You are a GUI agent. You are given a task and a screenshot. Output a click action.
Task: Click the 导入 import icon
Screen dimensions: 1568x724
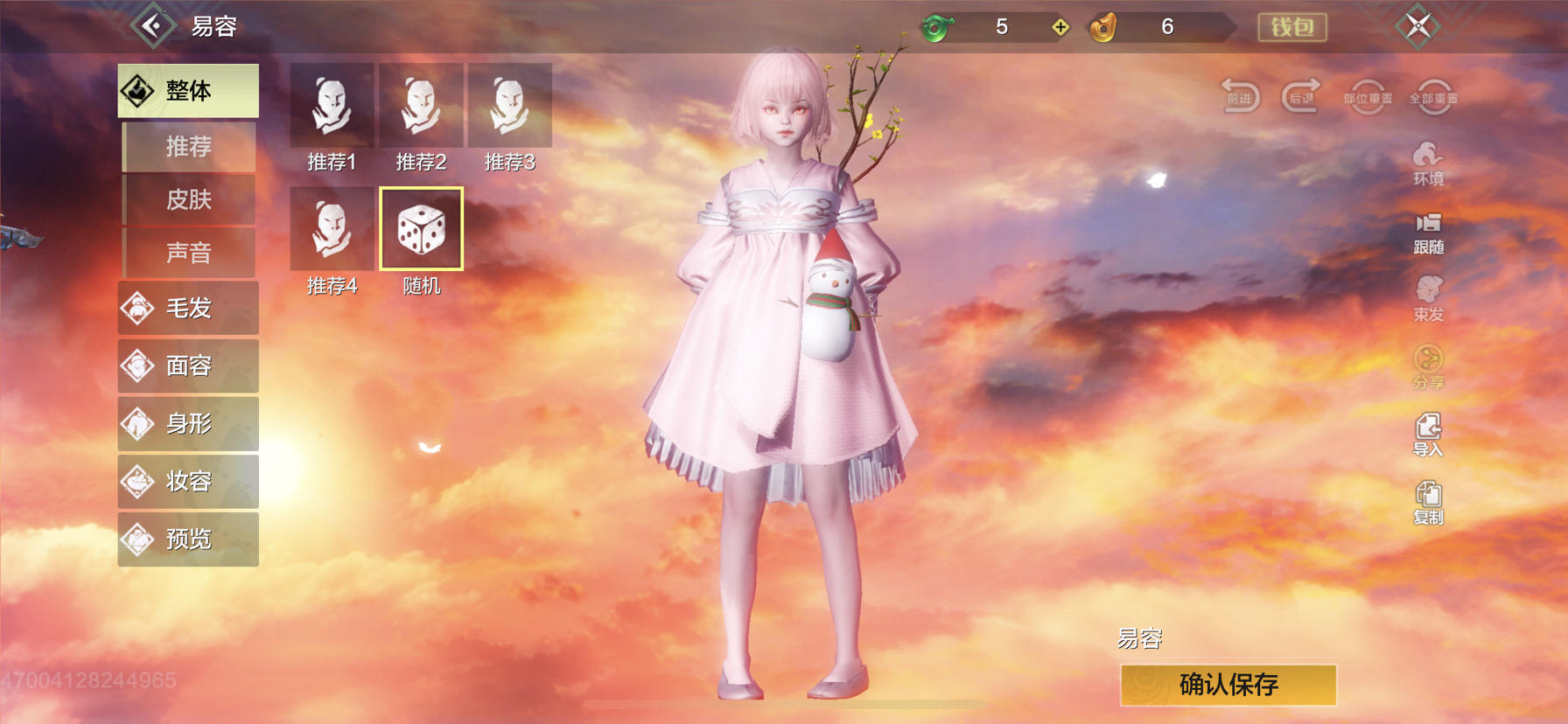[1428, 435]
